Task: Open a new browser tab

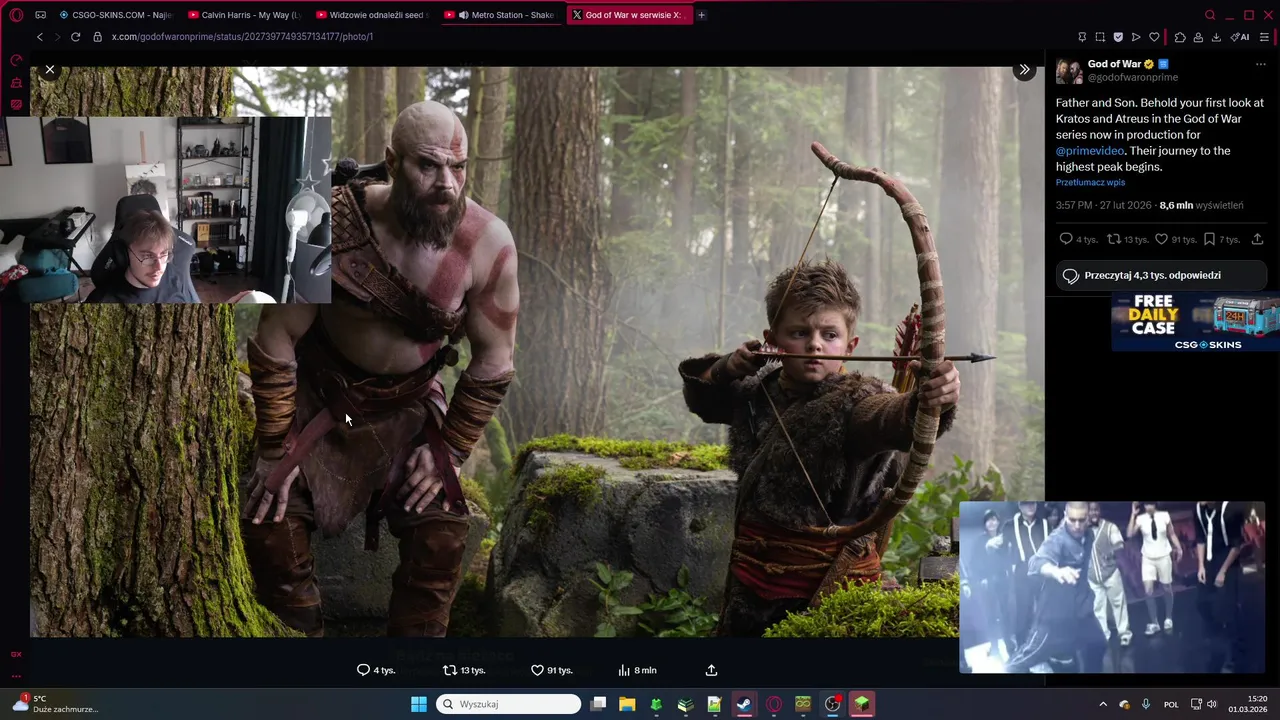Action: pyautogui.click(x=701, y=15)
